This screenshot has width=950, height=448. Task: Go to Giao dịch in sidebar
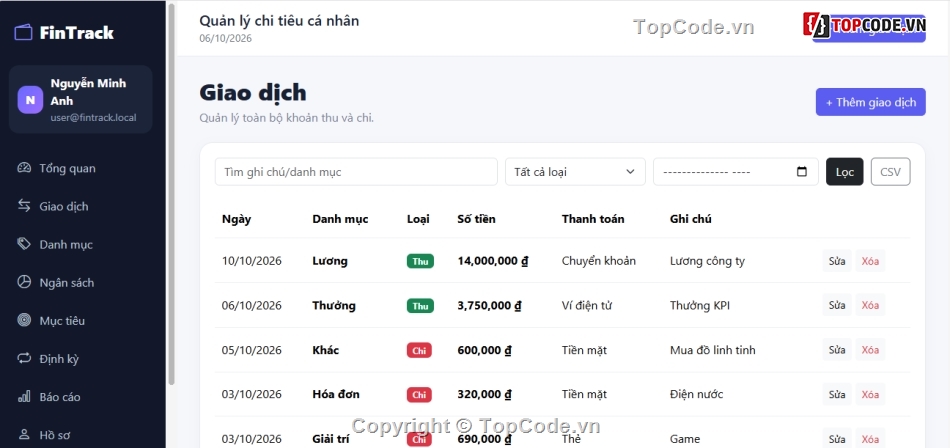click(x=83, y=206)
